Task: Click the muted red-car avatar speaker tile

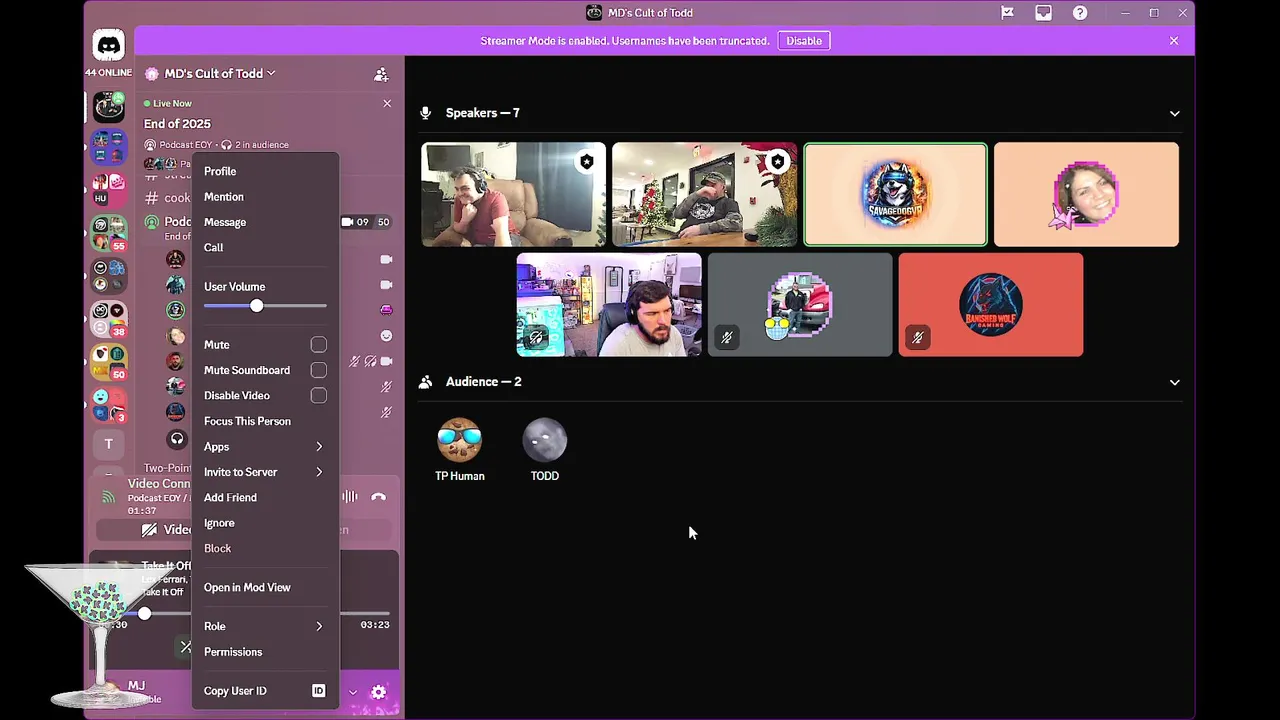Action: (x=800, y=304)
